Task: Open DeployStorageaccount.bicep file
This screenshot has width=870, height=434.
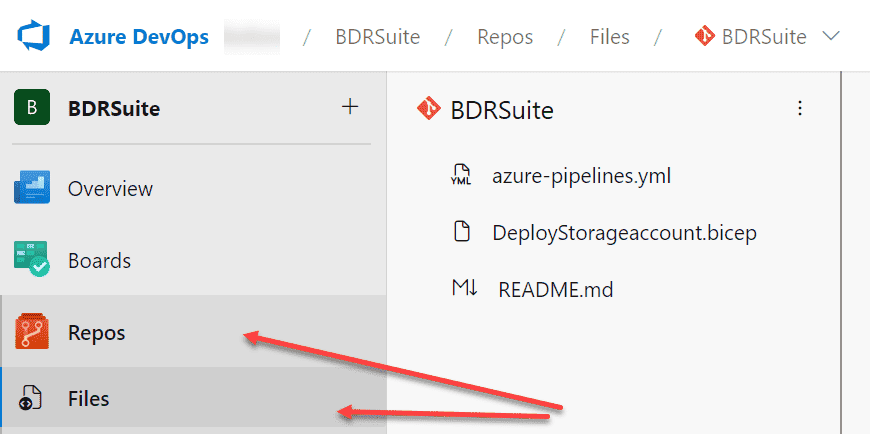Action: point(625,233)
